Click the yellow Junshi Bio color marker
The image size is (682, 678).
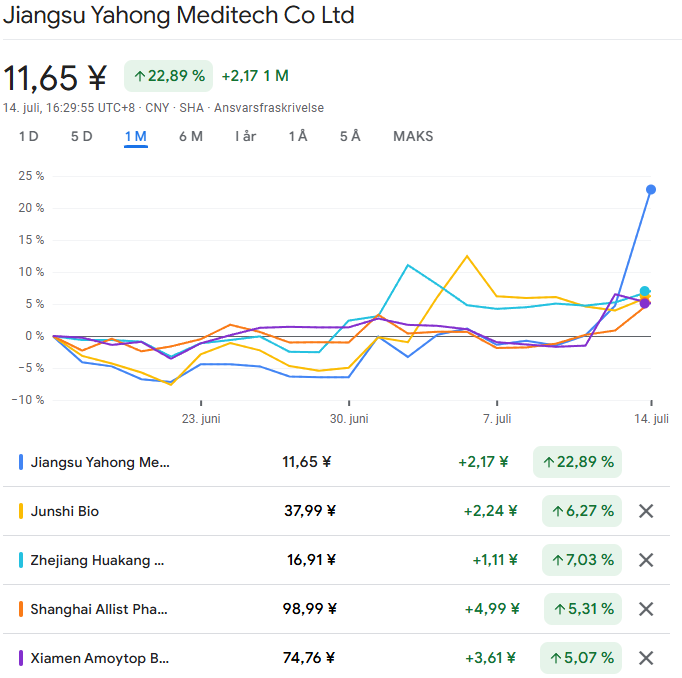click(21, 511)
